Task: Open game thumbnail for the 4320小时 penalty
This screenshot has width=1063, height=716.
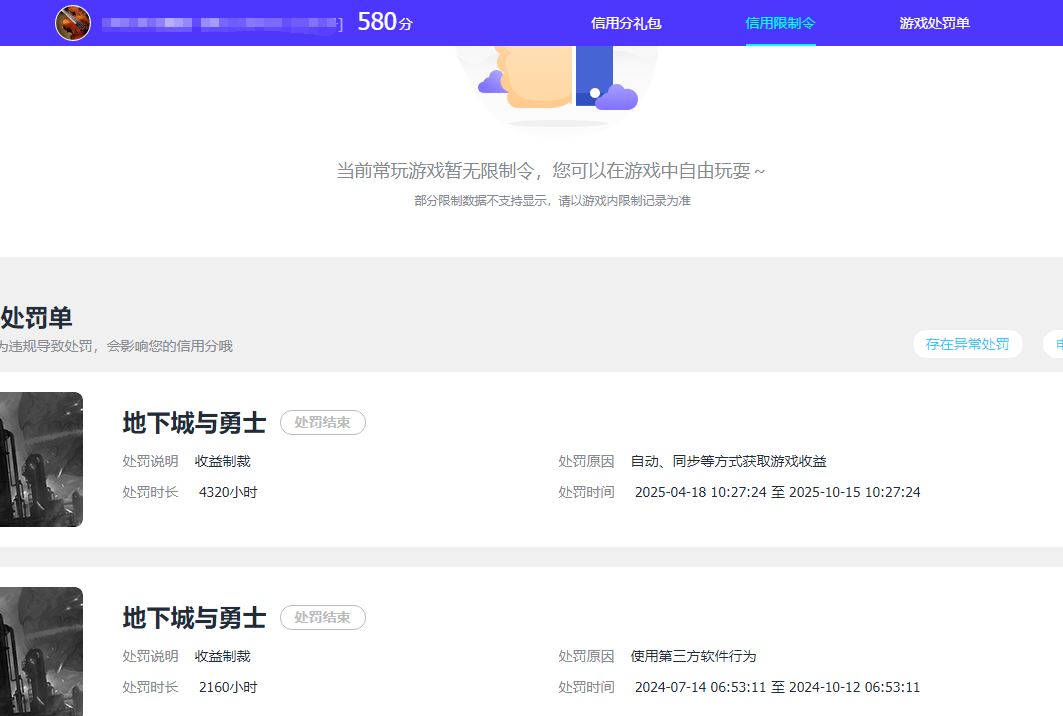Action: (41, 459)
